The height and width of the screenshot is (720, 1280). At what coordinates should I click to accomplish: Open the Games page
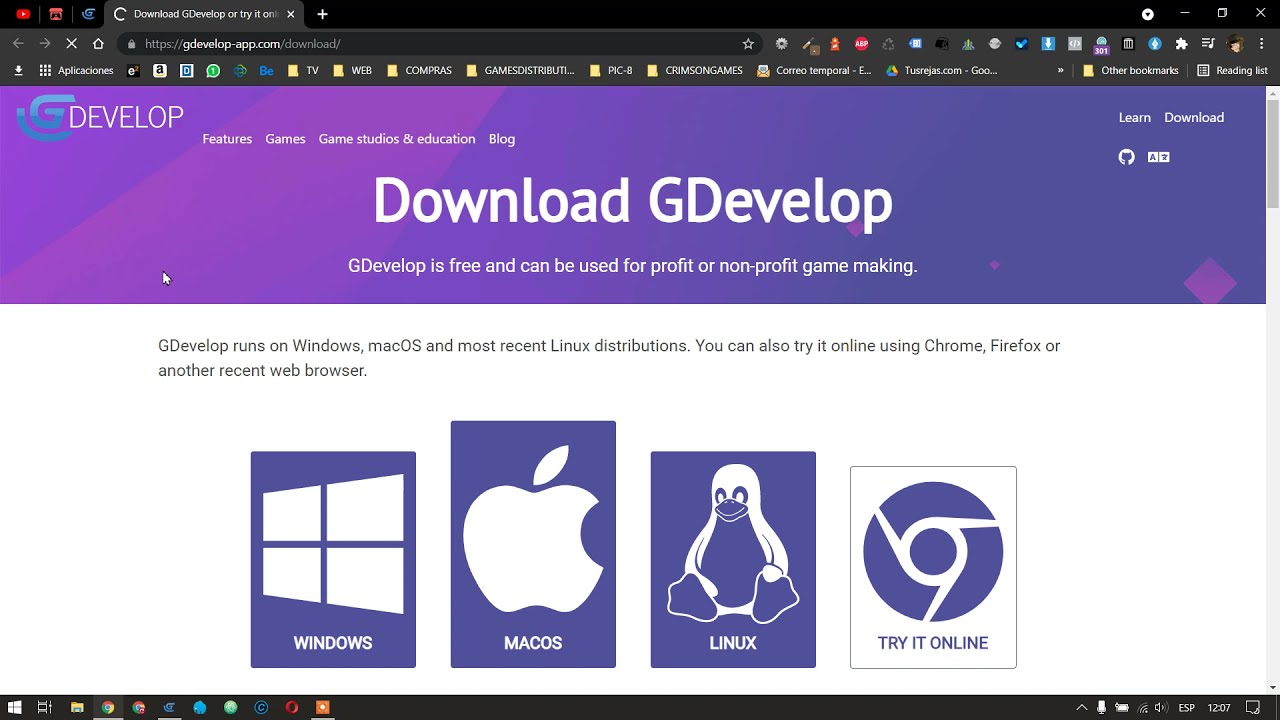tap(285, 139)
